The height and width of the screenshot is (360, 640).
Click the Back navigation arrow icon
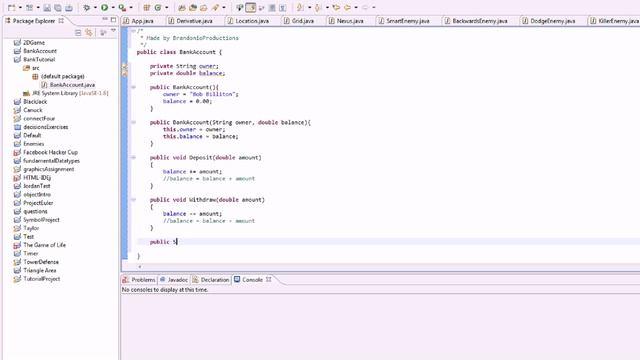[347, 7]
